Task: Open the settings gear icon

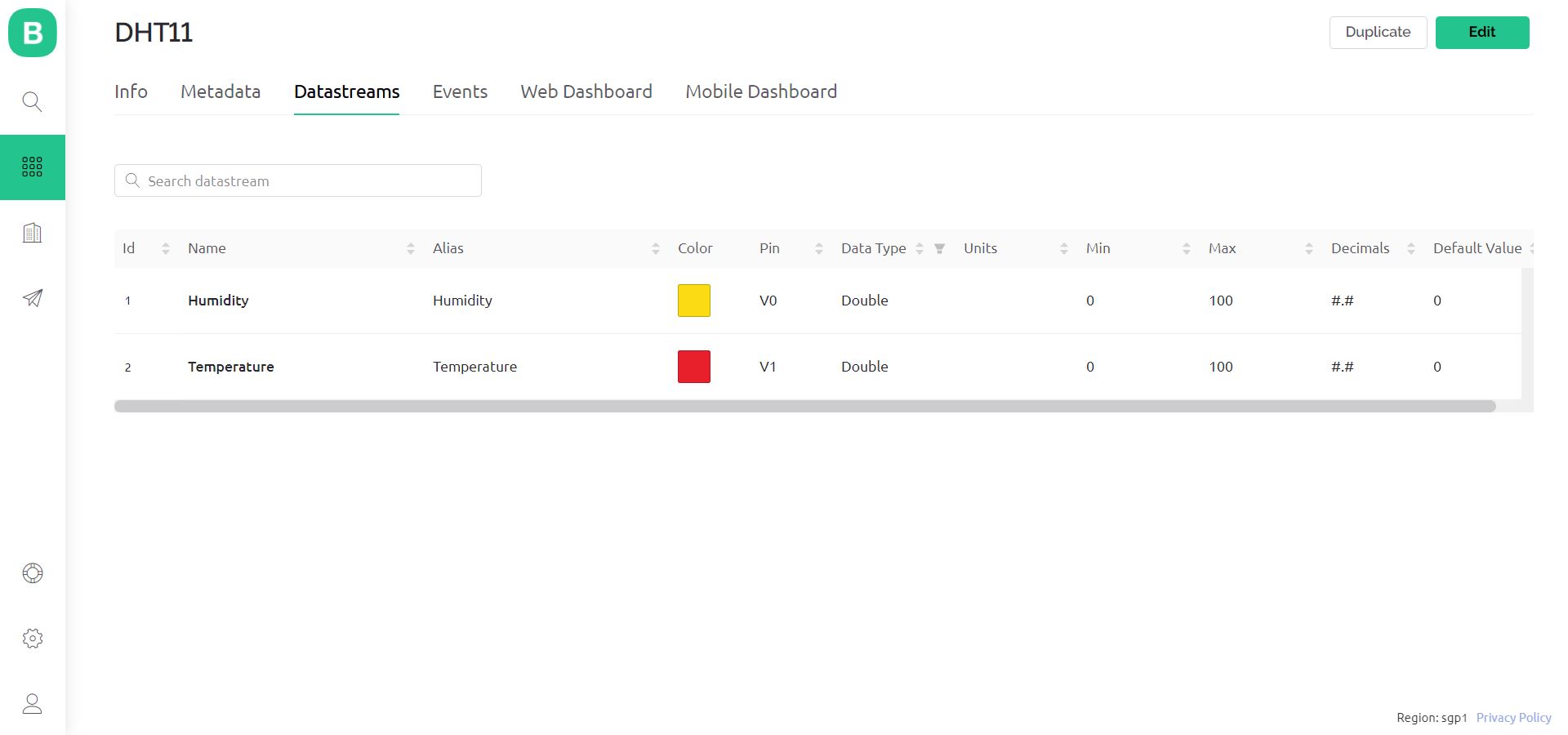Action: click(x=32, y=639)
